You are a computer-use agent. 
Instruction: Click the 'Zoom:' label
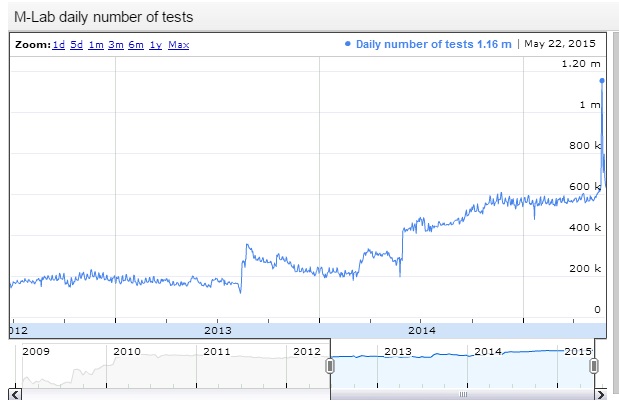tap(33, 45)
